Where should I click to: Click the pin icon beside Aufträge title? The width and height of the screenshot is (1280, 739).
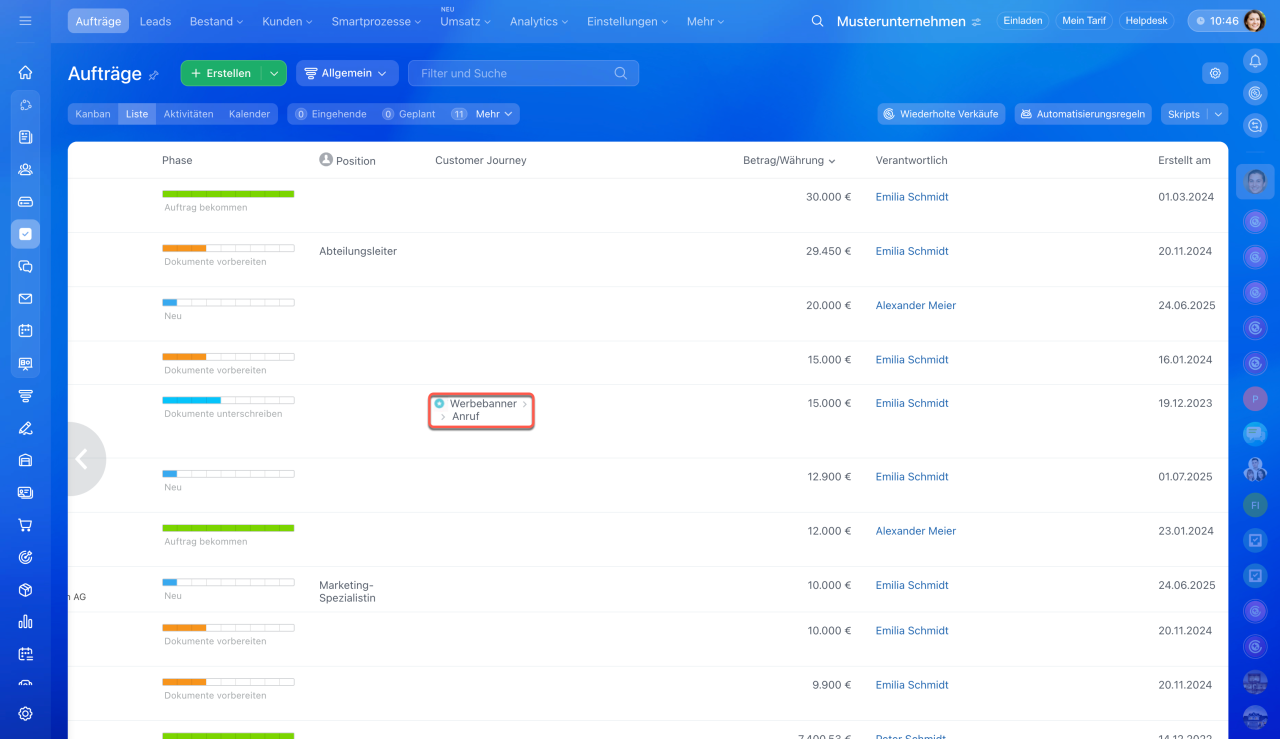coord(154,75)
